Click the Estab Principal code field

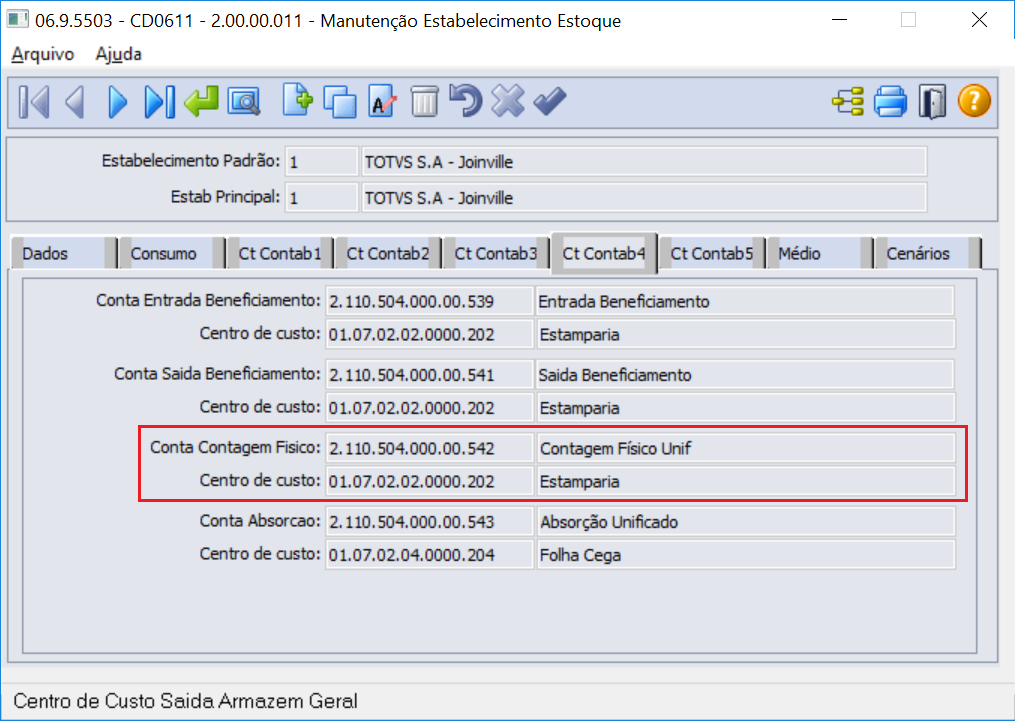pyautogui.click(x=322, y=198)
